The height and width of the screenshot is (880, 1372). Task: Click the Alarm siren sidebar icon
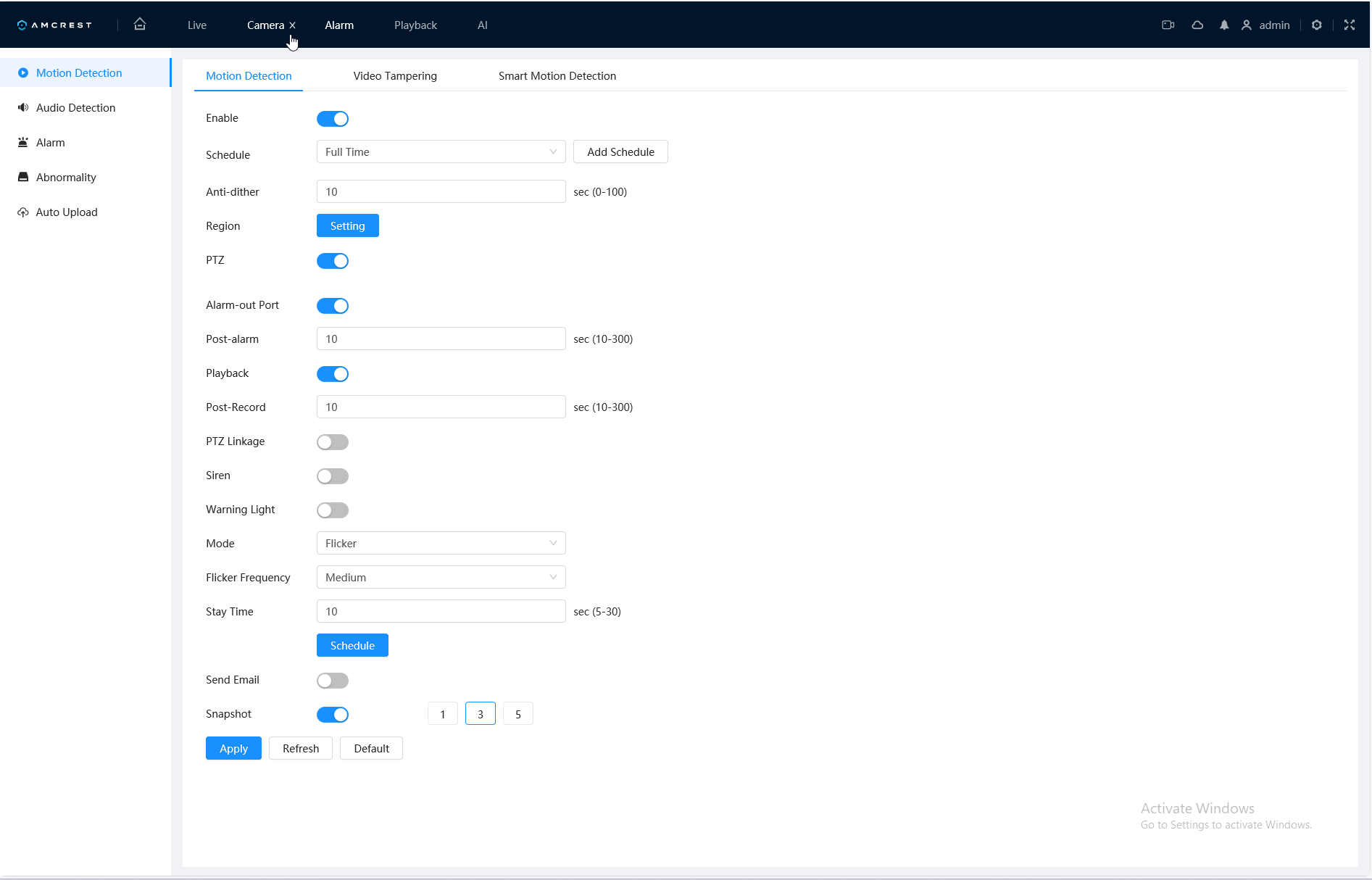tap(23, 143)
